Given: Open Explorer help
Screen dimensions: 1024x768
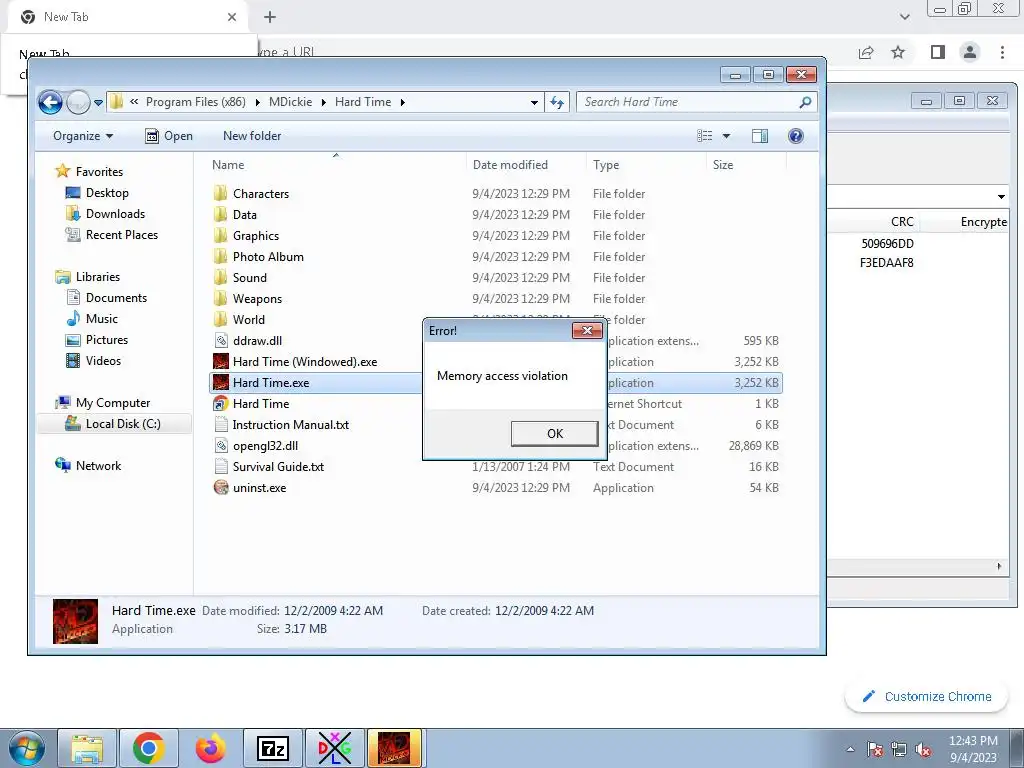Looking at the screenshot, I should tap(795, 136).
